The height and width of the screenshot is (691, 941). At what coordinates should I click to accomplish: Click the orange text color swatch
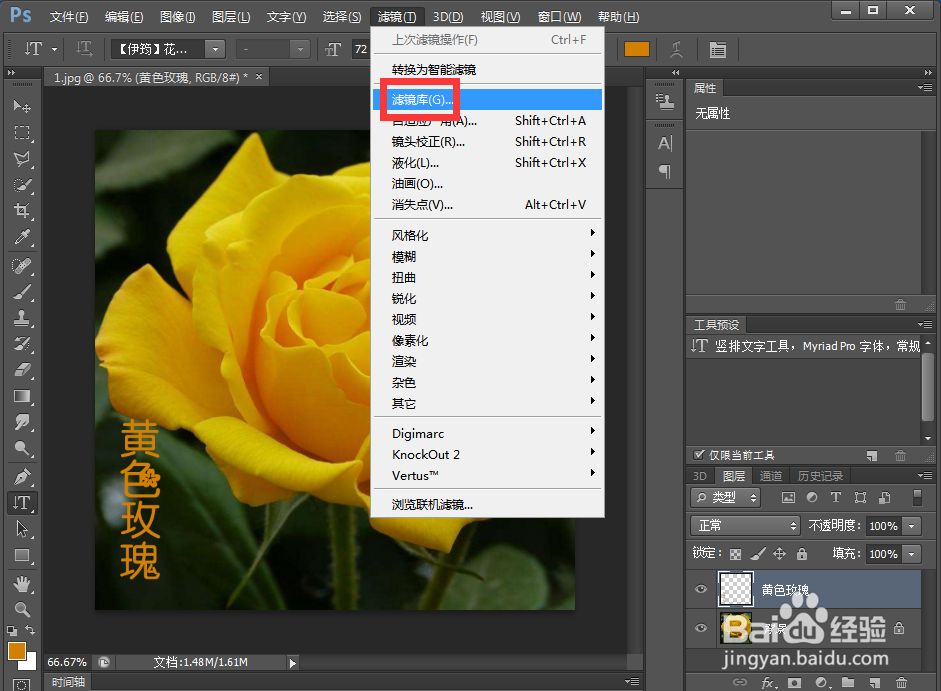pos(637,49)
